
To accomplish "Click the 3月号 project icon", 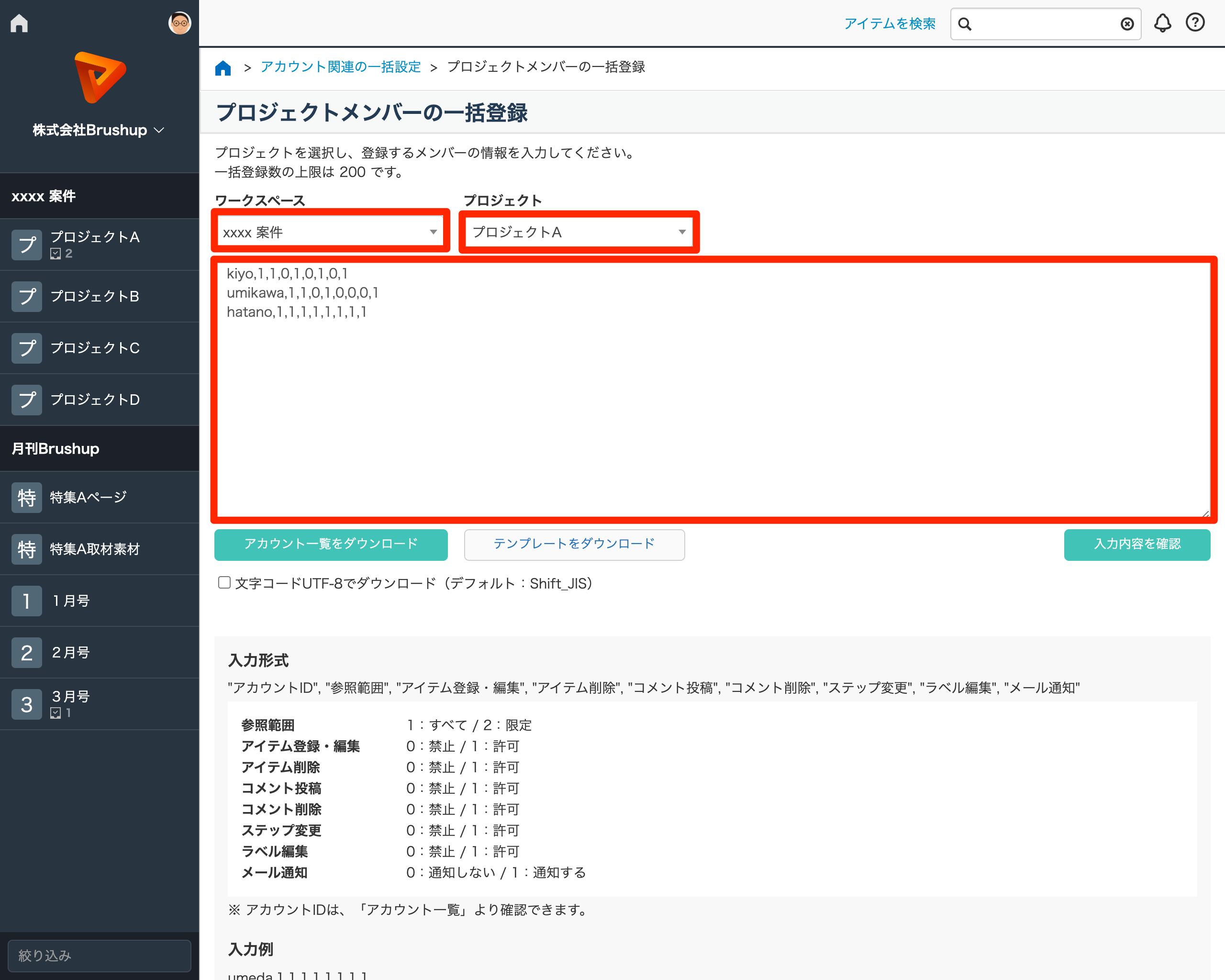I will [x=27, y=704].
